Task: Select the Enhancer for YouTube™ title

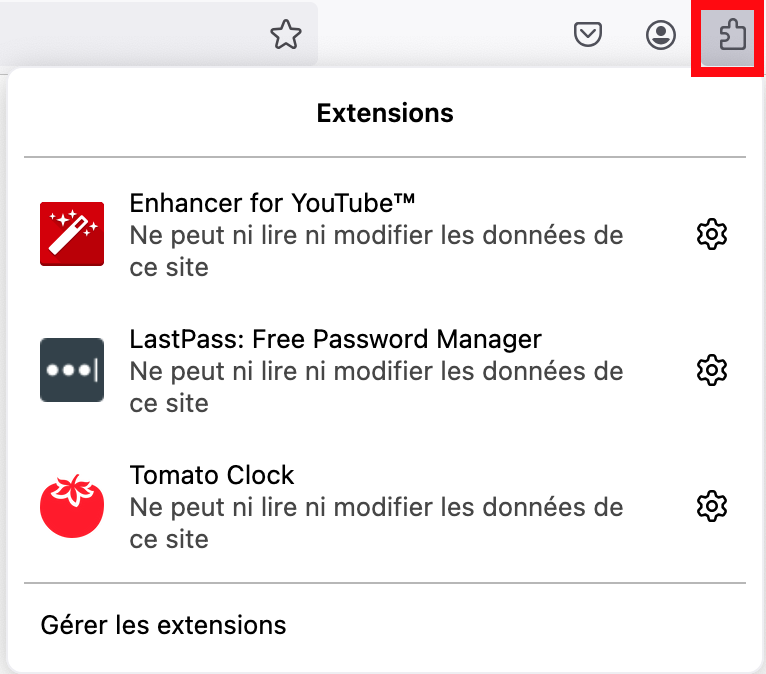Action: pos(272,203)
